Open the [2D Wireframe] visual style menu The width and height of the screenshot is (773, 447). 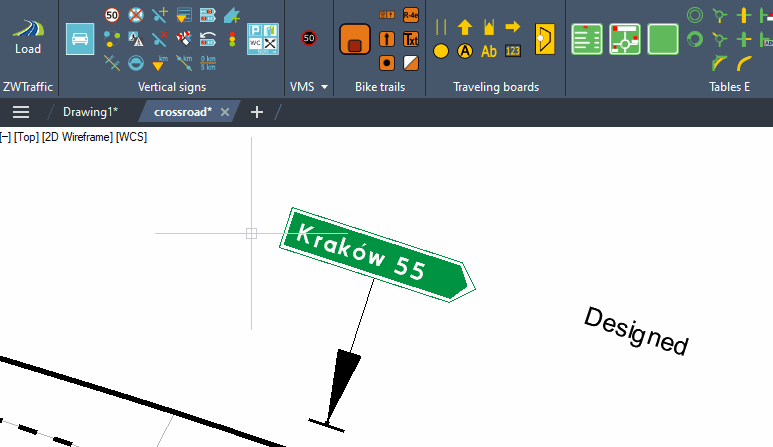pyautogui.click(x=77, y=137)
